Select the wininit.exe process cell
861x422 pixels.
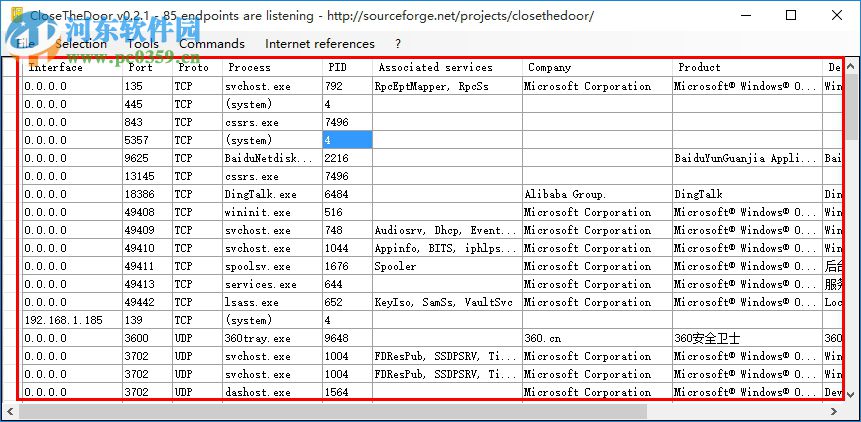point(272,212)
